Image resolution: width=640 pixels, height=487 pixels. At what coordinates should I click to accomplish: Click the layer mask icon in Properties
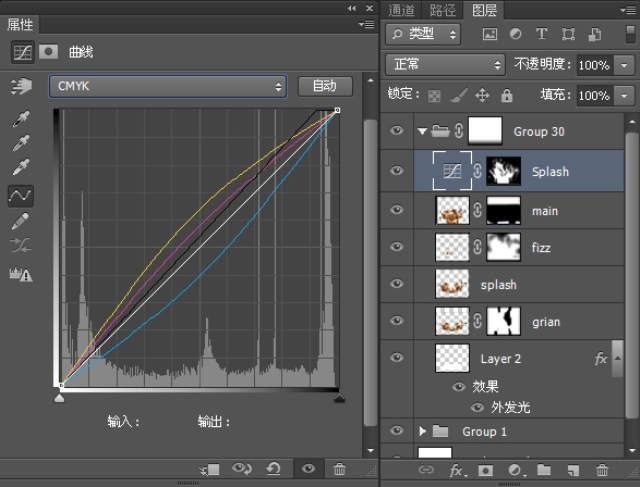coord(48,52)
